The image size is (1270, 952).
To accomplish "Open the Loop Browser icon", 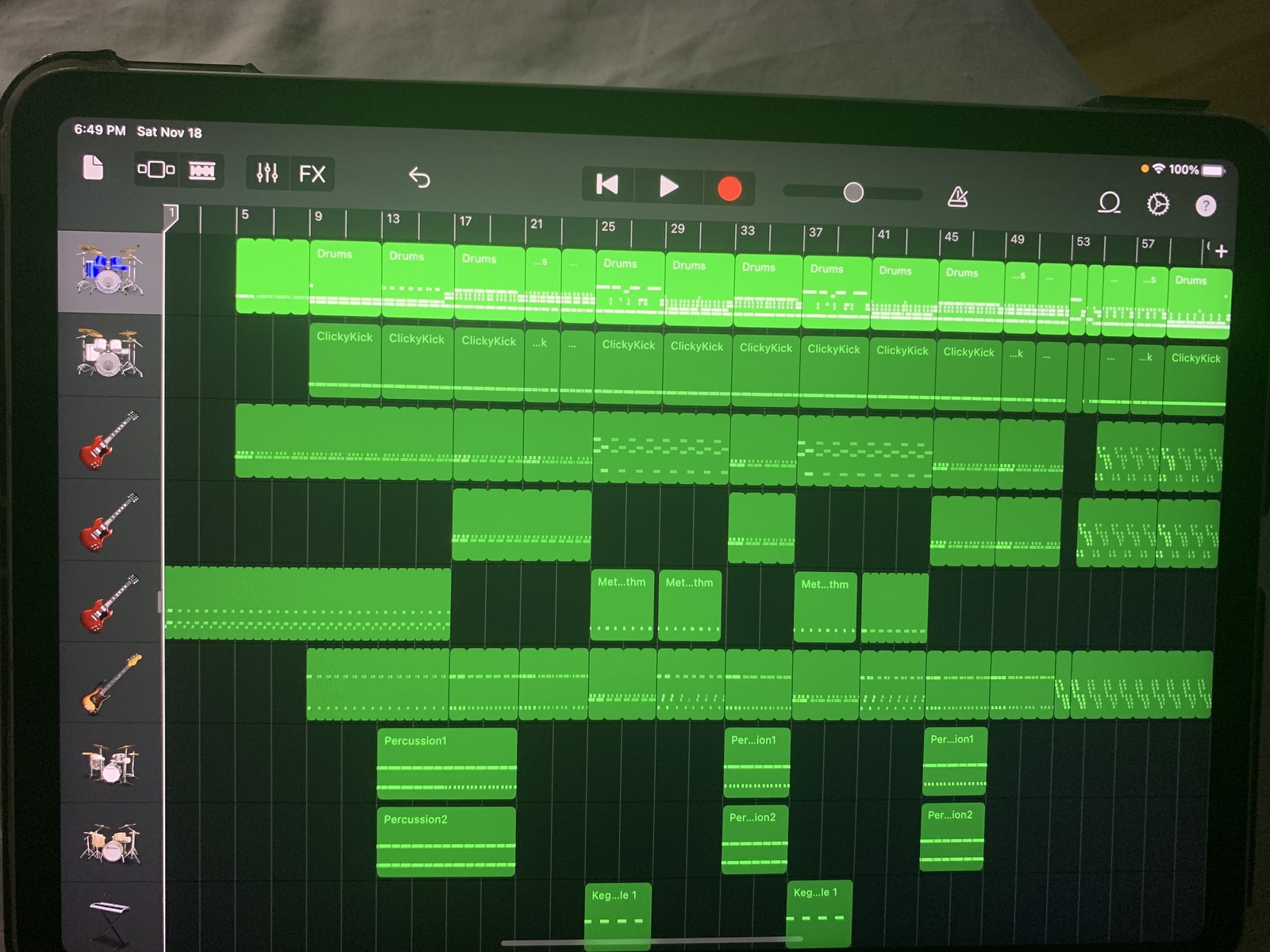I will coord(1109,203).
